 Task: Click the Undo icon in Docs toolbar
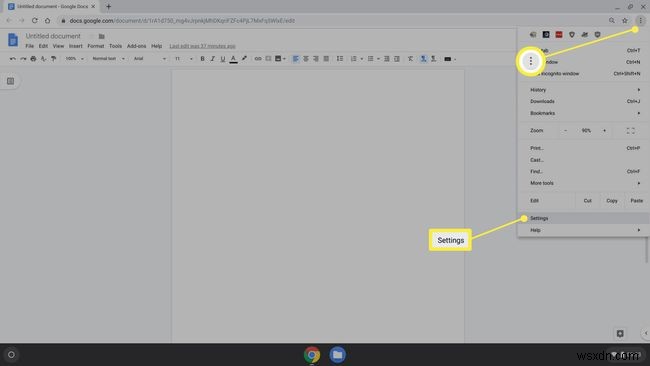click(13, 59)
